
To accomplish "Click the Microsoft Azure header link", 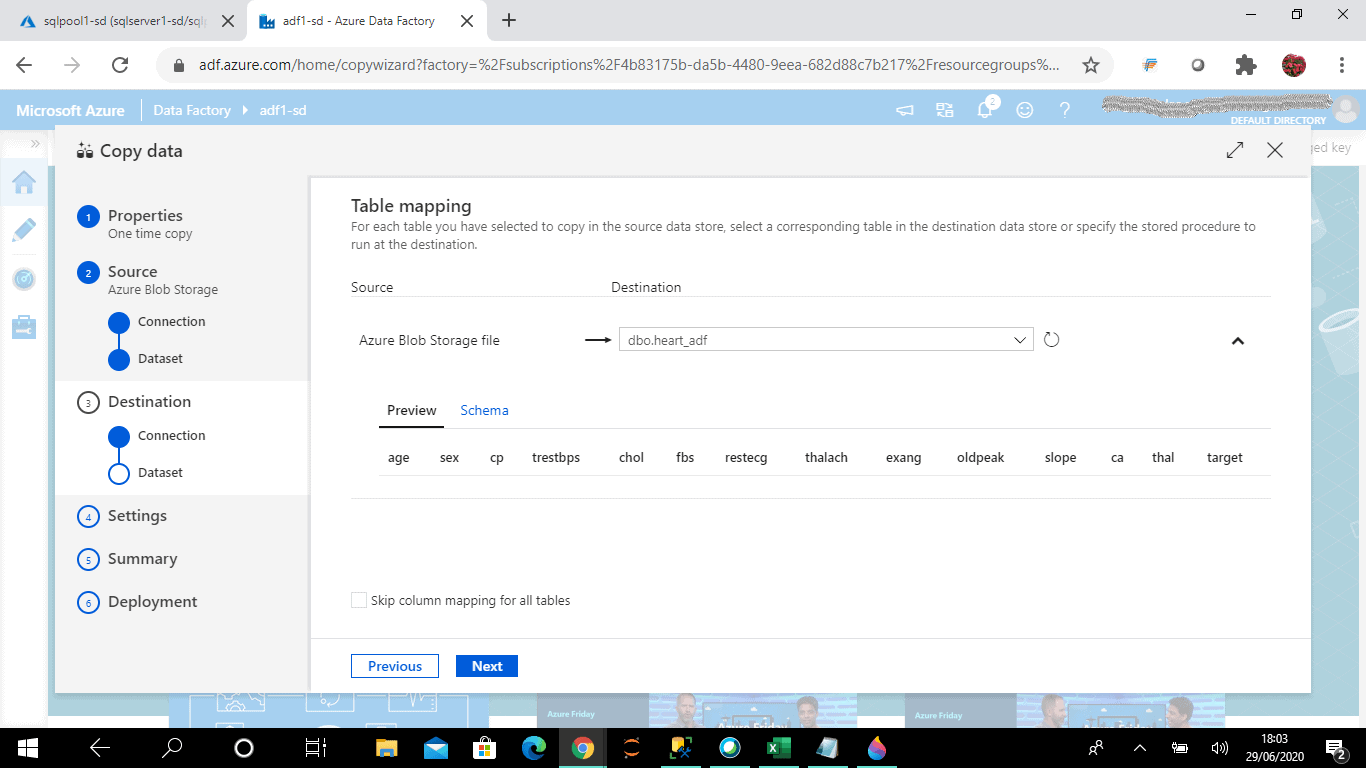I will pos(70,110).
